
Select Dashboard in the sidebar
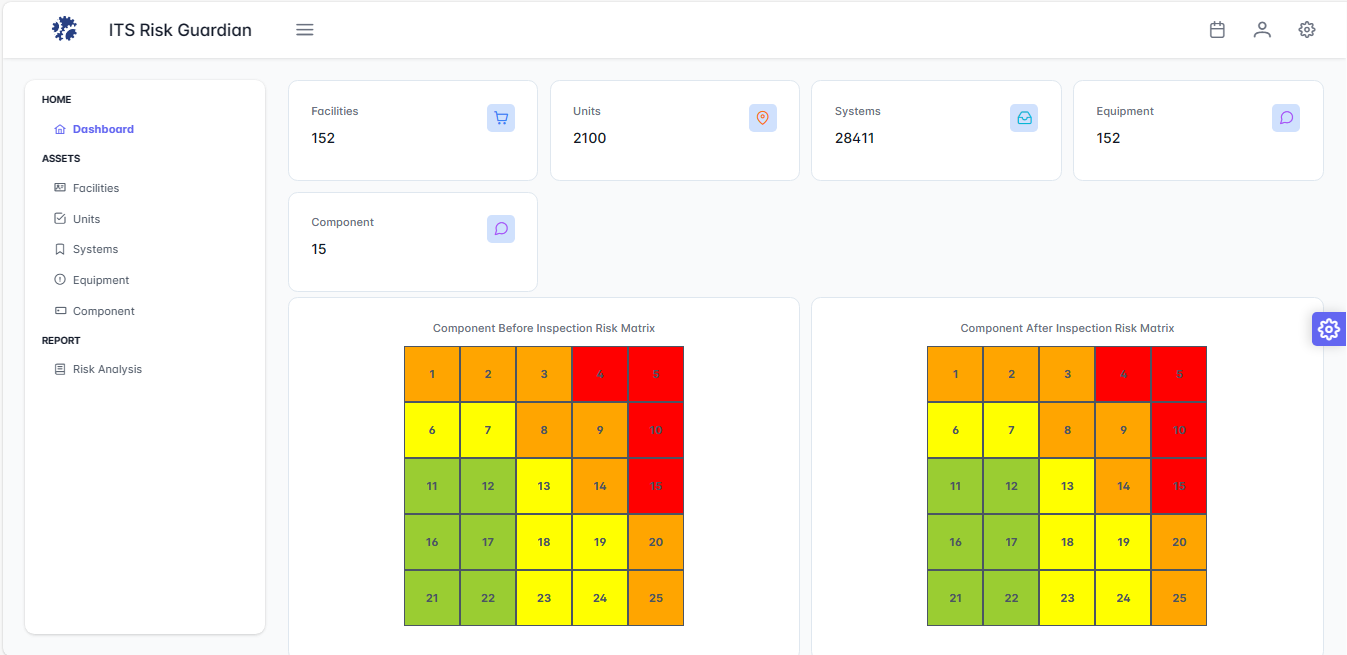coord(103,129)
